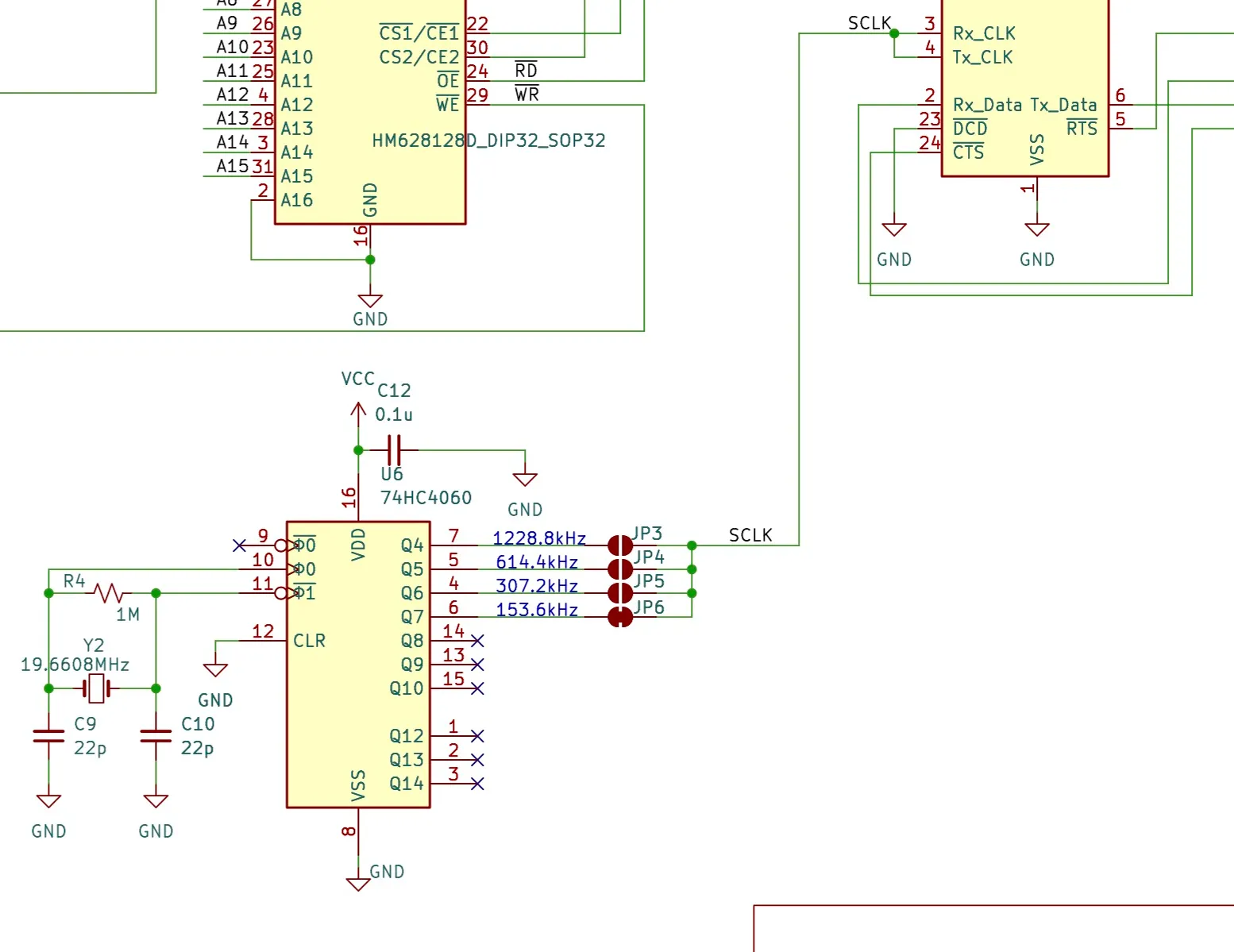1234x952 pixels.
Task: Click the junction where R4 meets pin 11 wire
Action: 156,593
